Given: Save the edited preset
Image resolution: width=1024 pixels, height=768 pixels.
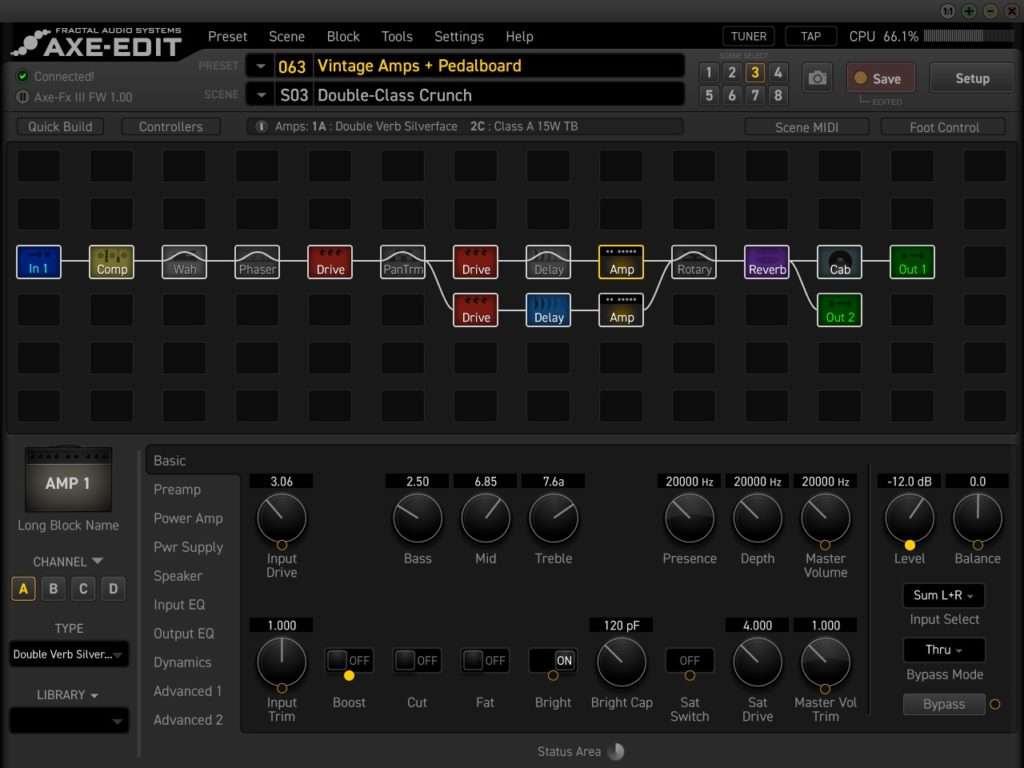Looking at the screenshot, I should (880, 78).
